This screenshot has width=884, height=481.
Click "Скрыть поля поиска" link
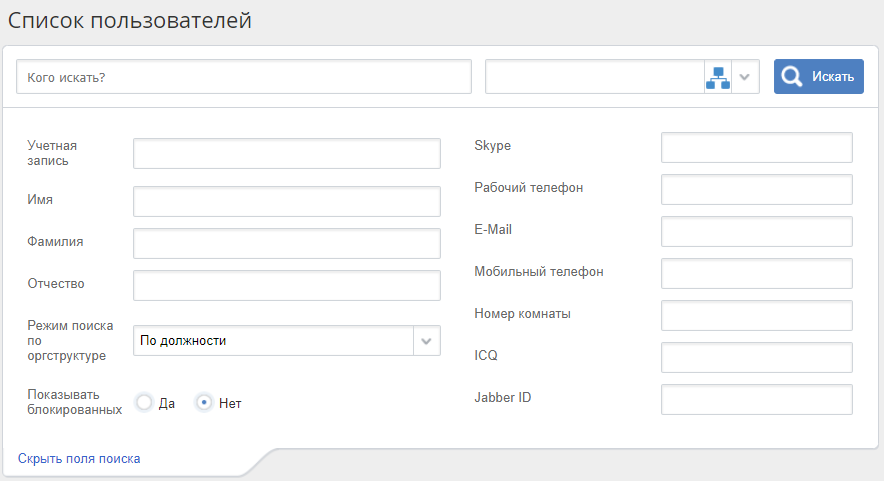(x=79, y=459)
